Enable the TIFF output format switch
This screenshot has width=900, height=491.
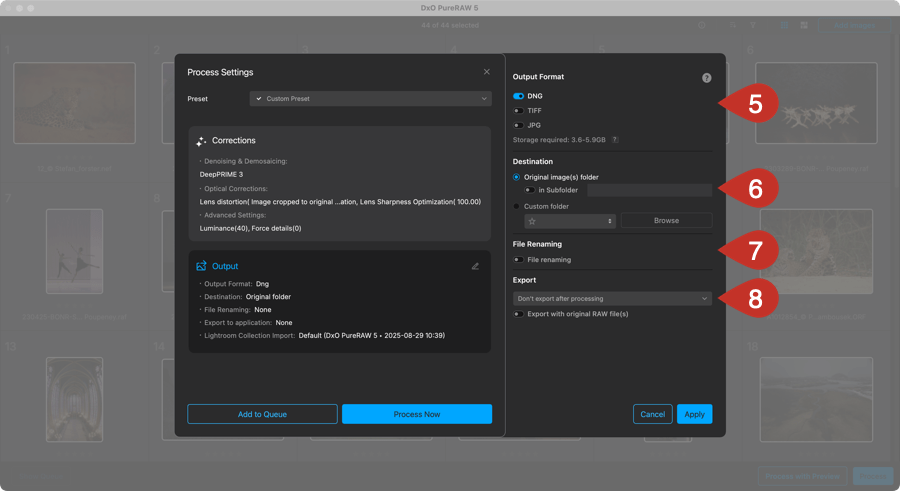pos(518,111)
